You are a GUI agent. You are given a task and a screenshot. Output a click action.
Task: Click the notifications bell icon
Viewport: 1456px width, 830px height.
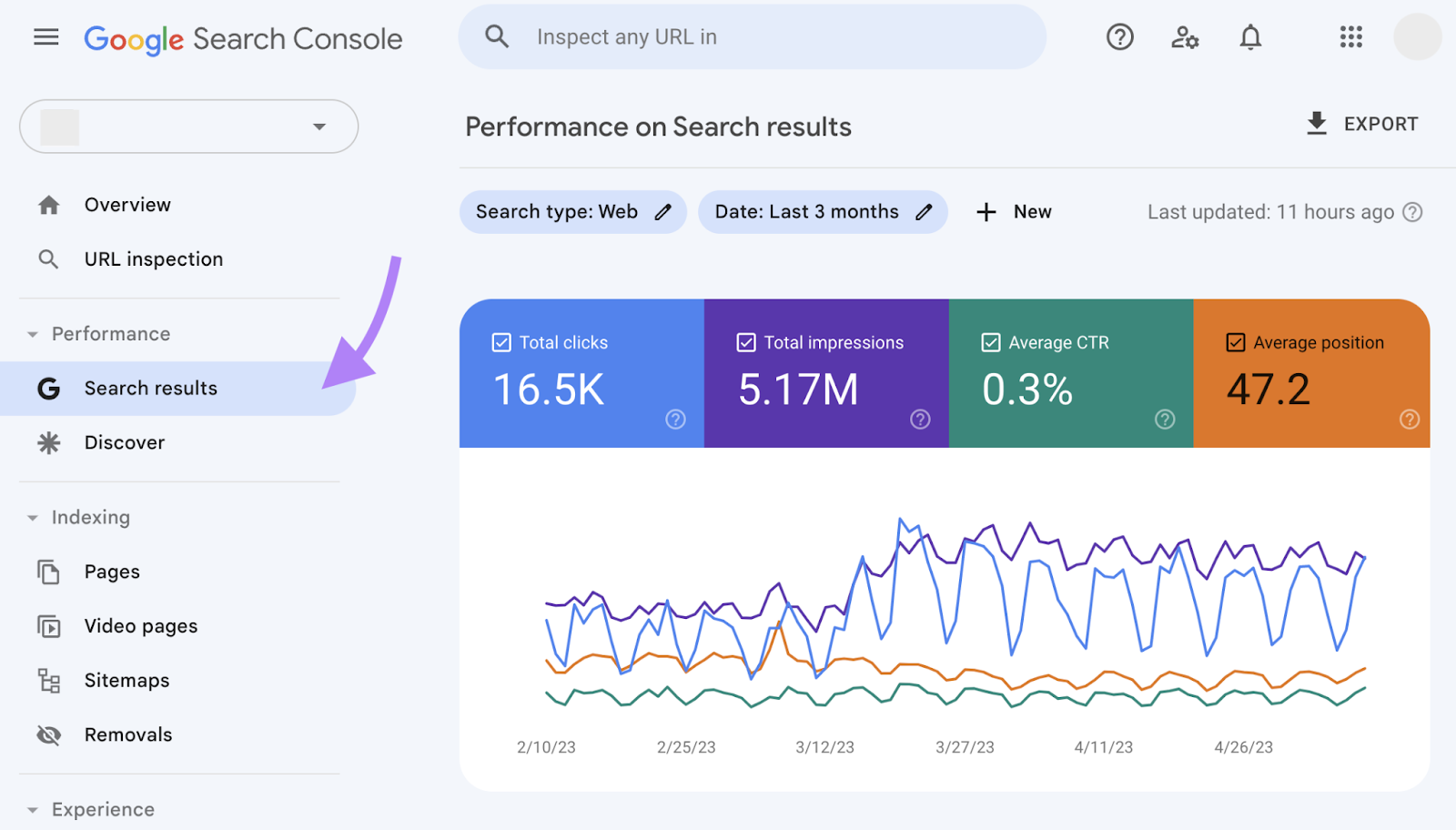1249,37
